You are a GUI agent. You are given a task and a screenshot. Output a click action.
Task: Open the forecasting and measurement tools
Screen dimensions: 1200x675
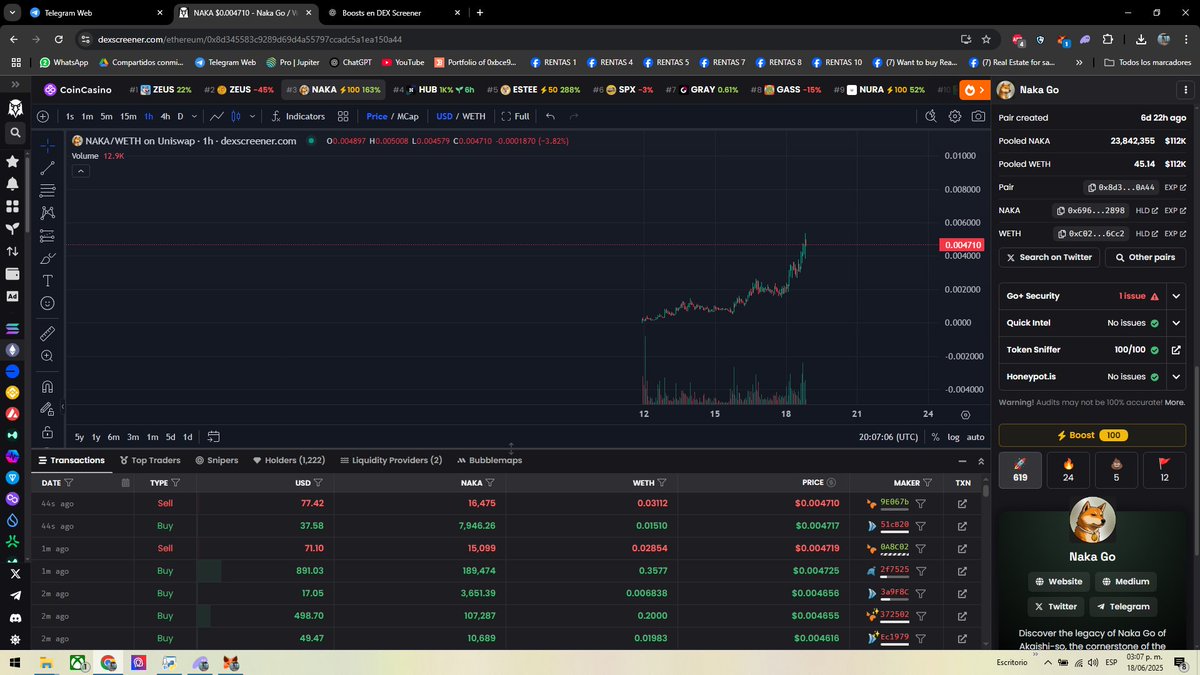[x=47, y=236]
